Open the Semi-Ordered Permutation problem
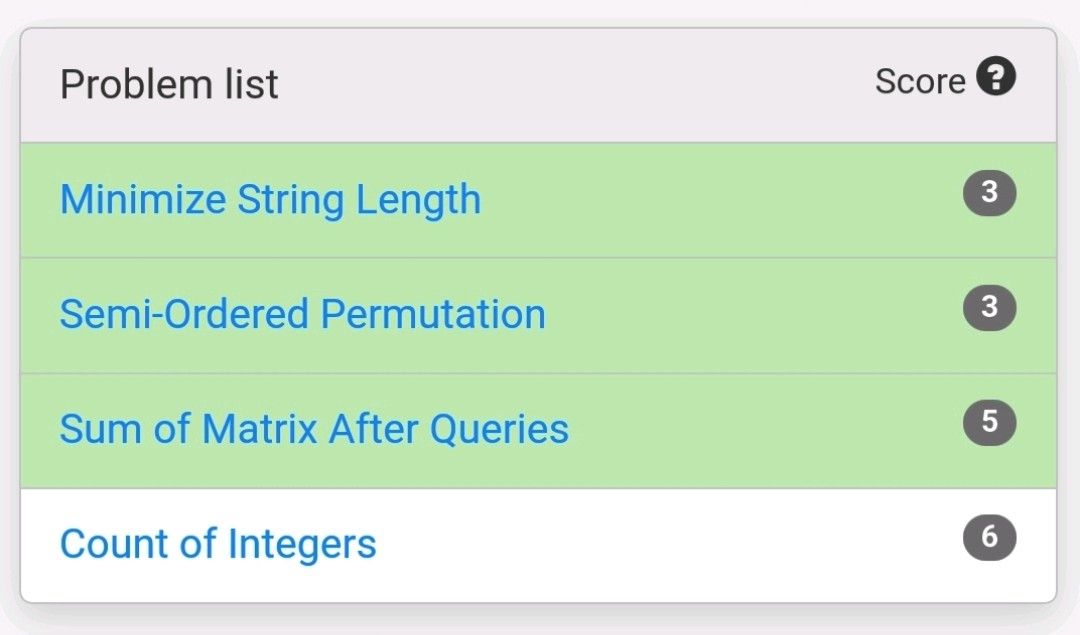The height and width of the screenshot is (635, 1080). 302,315
